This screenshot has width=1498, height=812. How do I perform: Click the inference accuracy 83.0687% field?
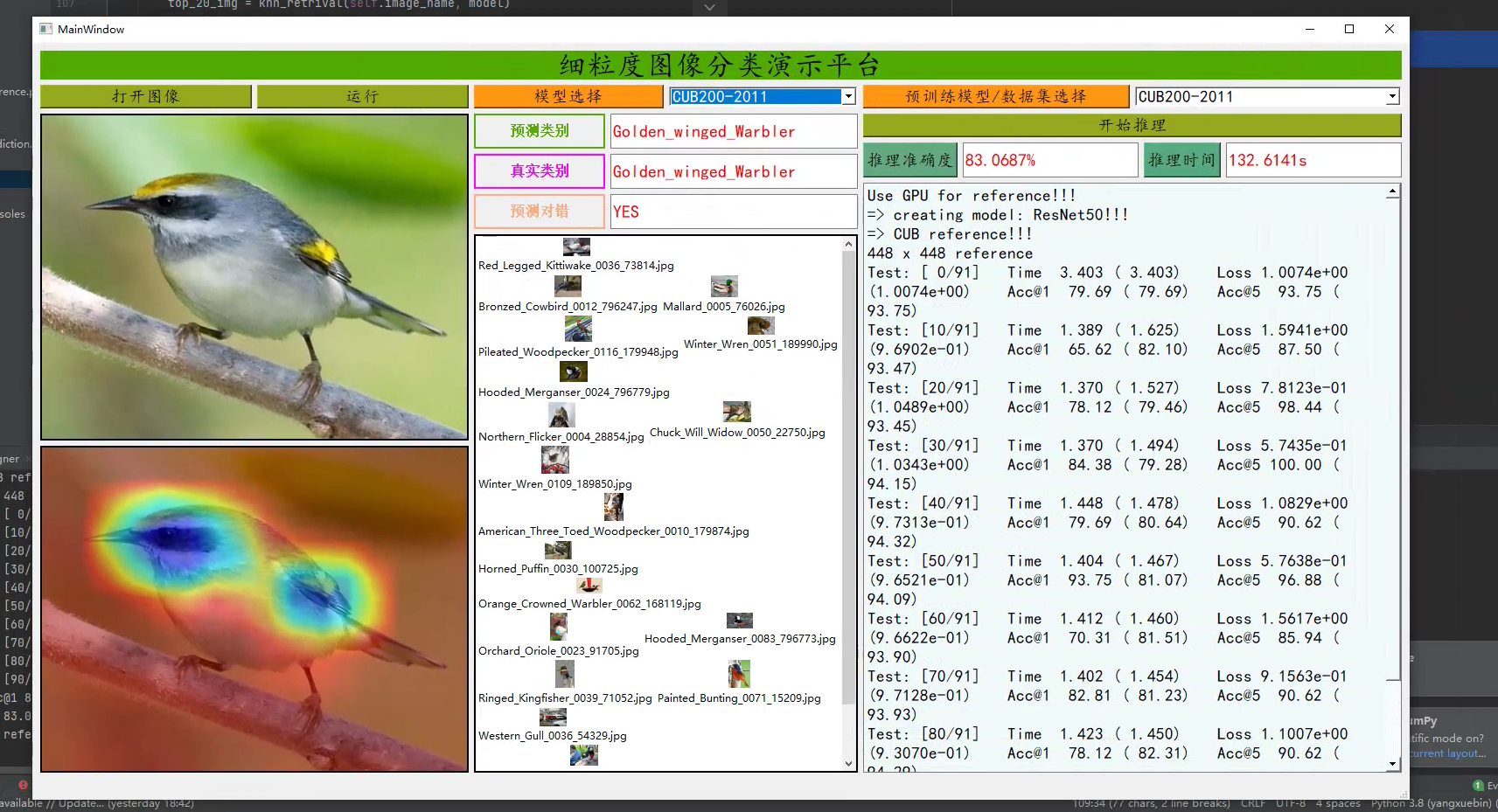click(x=1049, y=161)
